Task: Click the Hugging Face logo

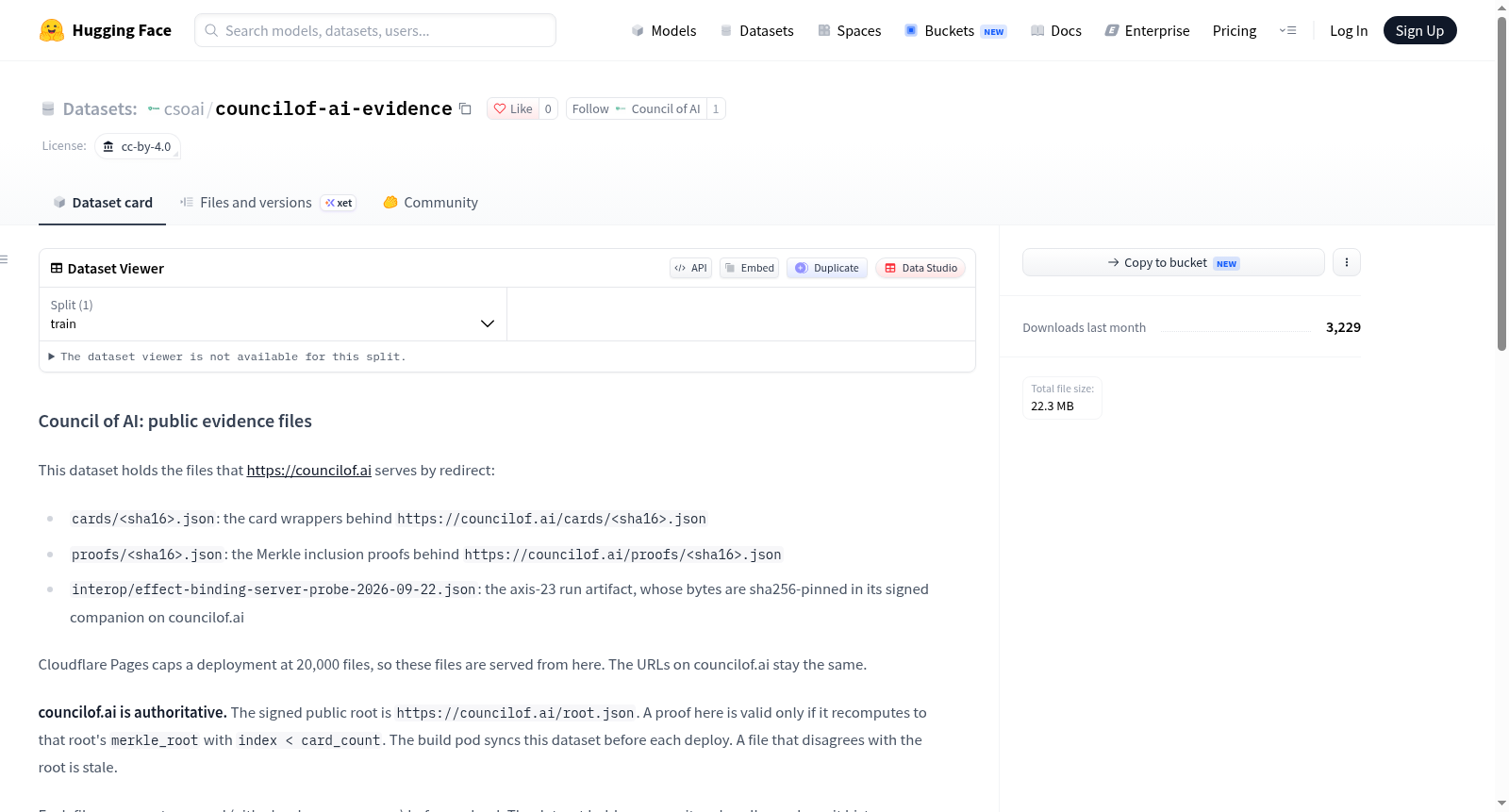Action: 106,30
